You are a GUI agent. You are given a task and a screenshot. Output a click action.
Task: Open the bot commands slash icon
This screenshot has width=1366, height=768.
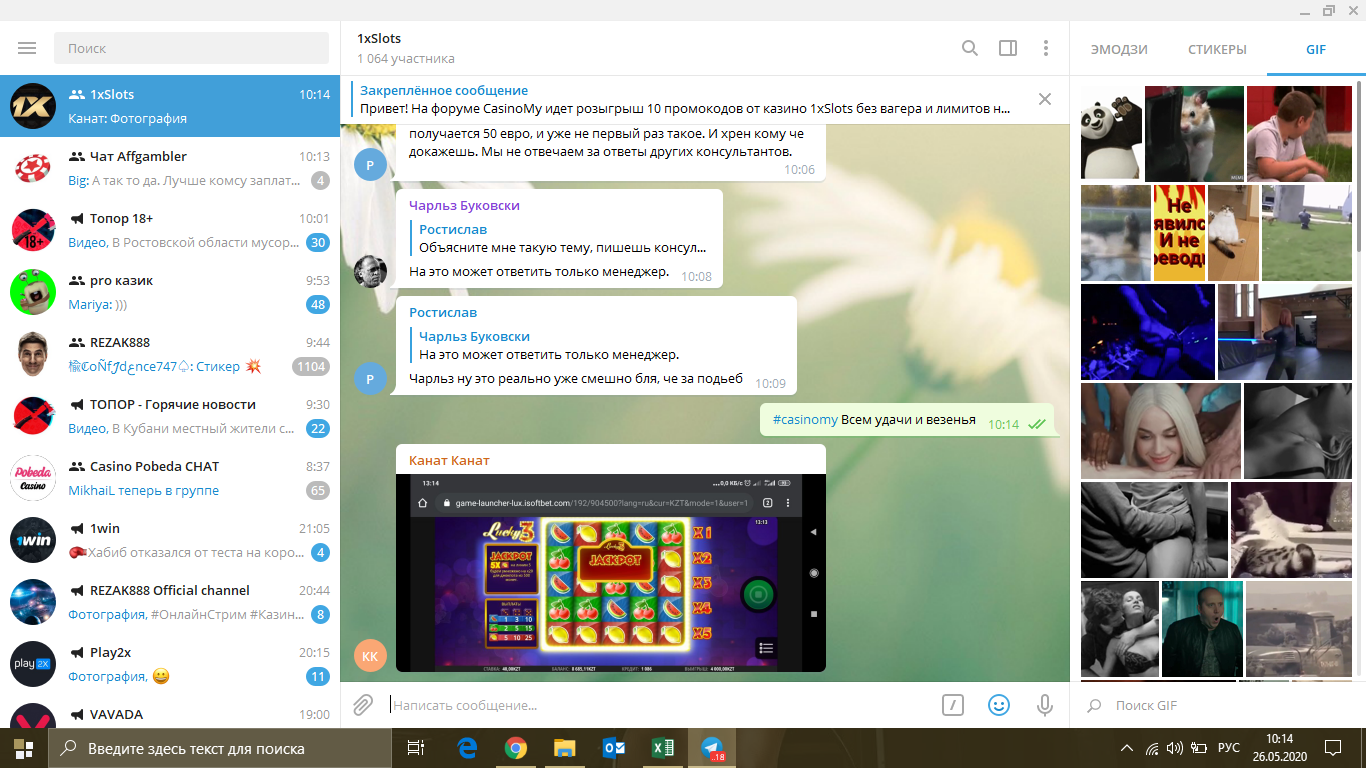click(952, 705)
